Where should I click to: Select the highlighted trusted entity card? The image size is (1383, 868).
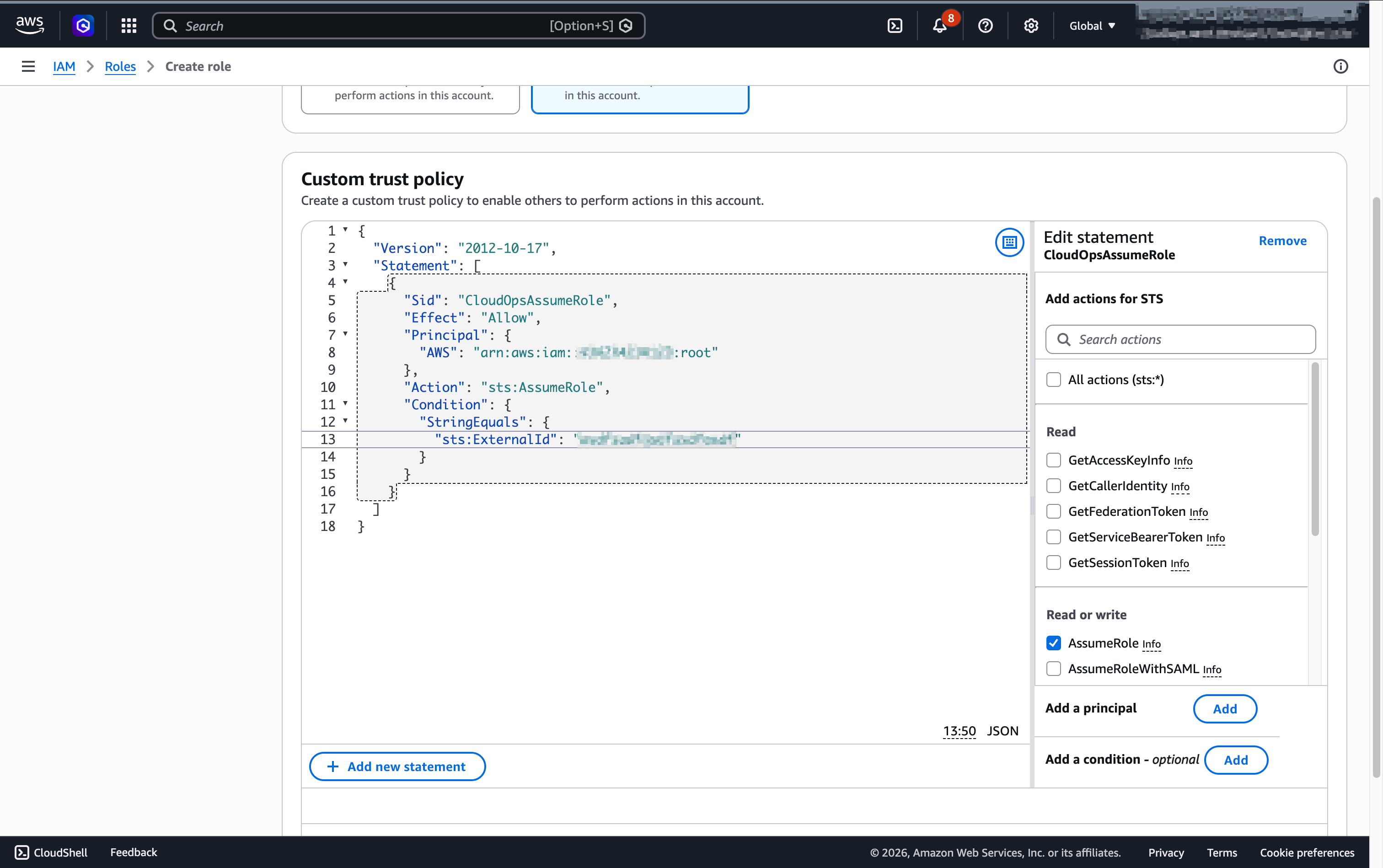coord(639,99)
